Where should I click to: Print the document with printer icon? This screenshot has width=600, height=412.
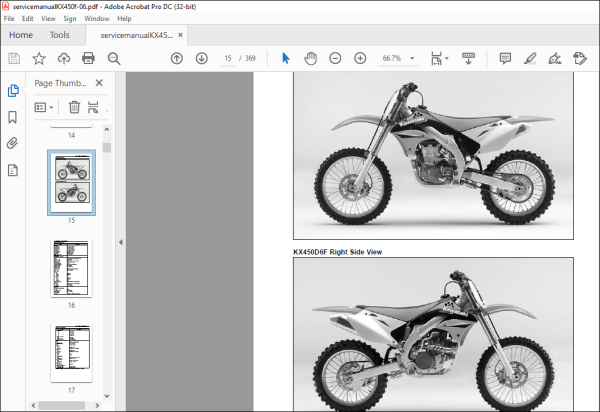[x=88, y=59]
